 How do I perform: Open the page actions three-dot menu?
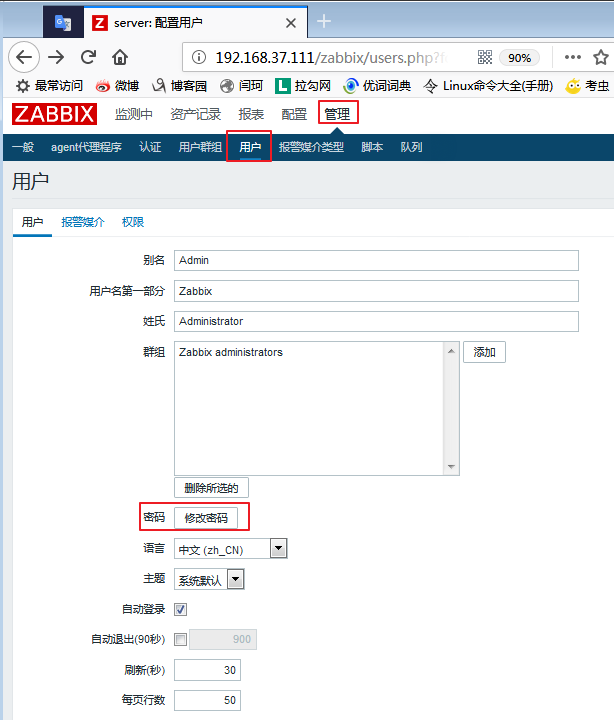tap(573, 57)
